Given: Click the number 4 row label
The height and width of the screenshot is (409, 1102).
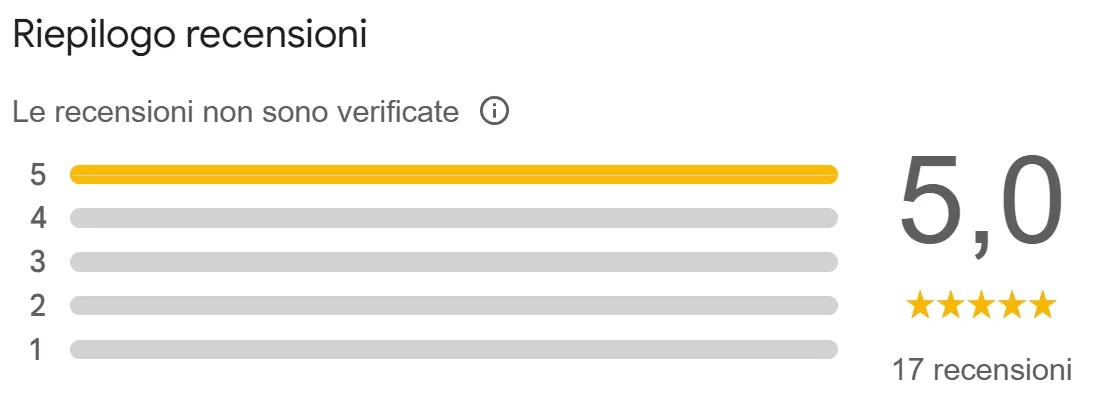Looking at the screenshot, I should [38, 218].
